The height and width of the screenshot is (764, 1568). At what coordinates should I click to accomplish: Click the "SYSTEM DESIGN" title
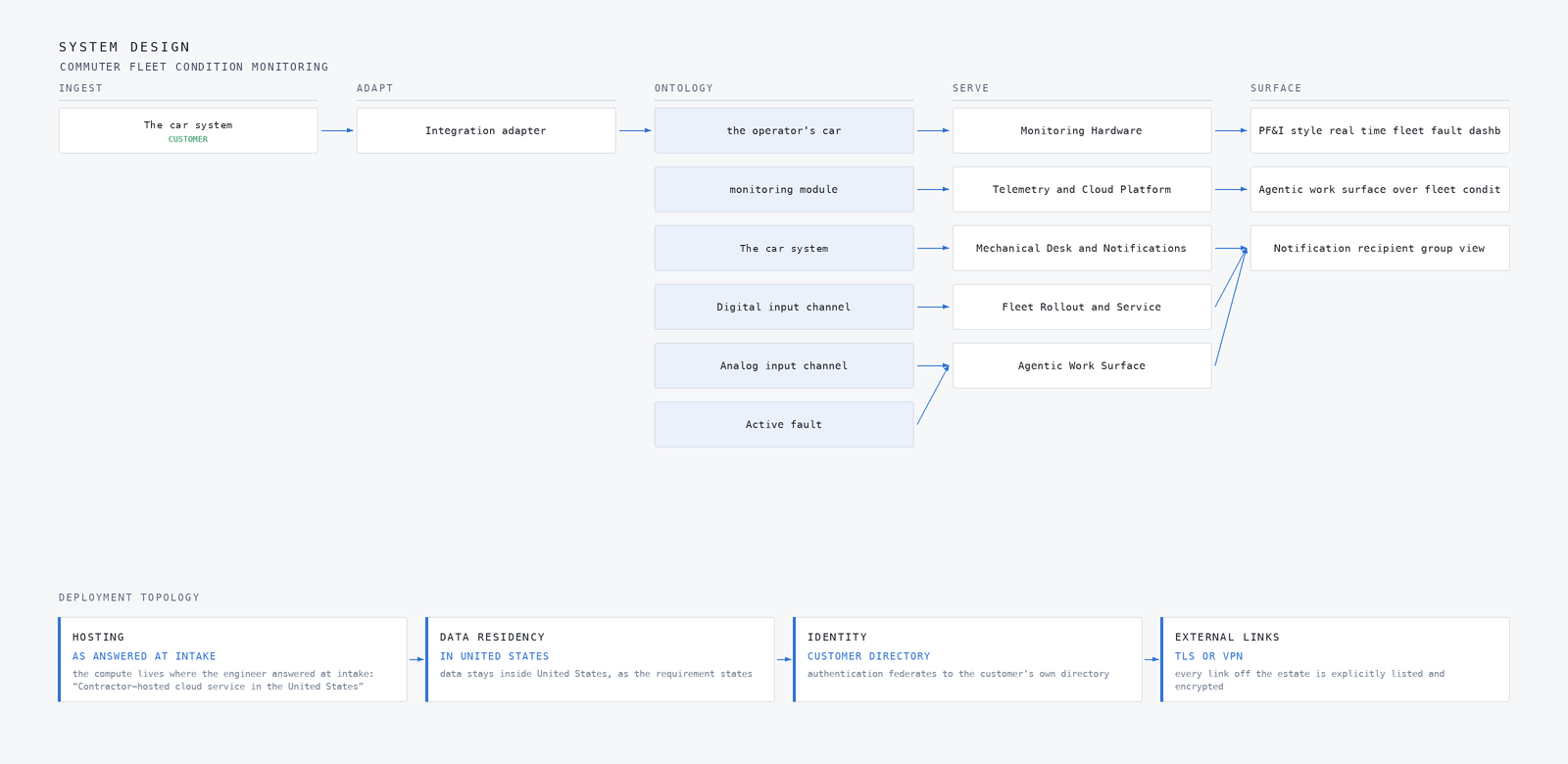124,47
